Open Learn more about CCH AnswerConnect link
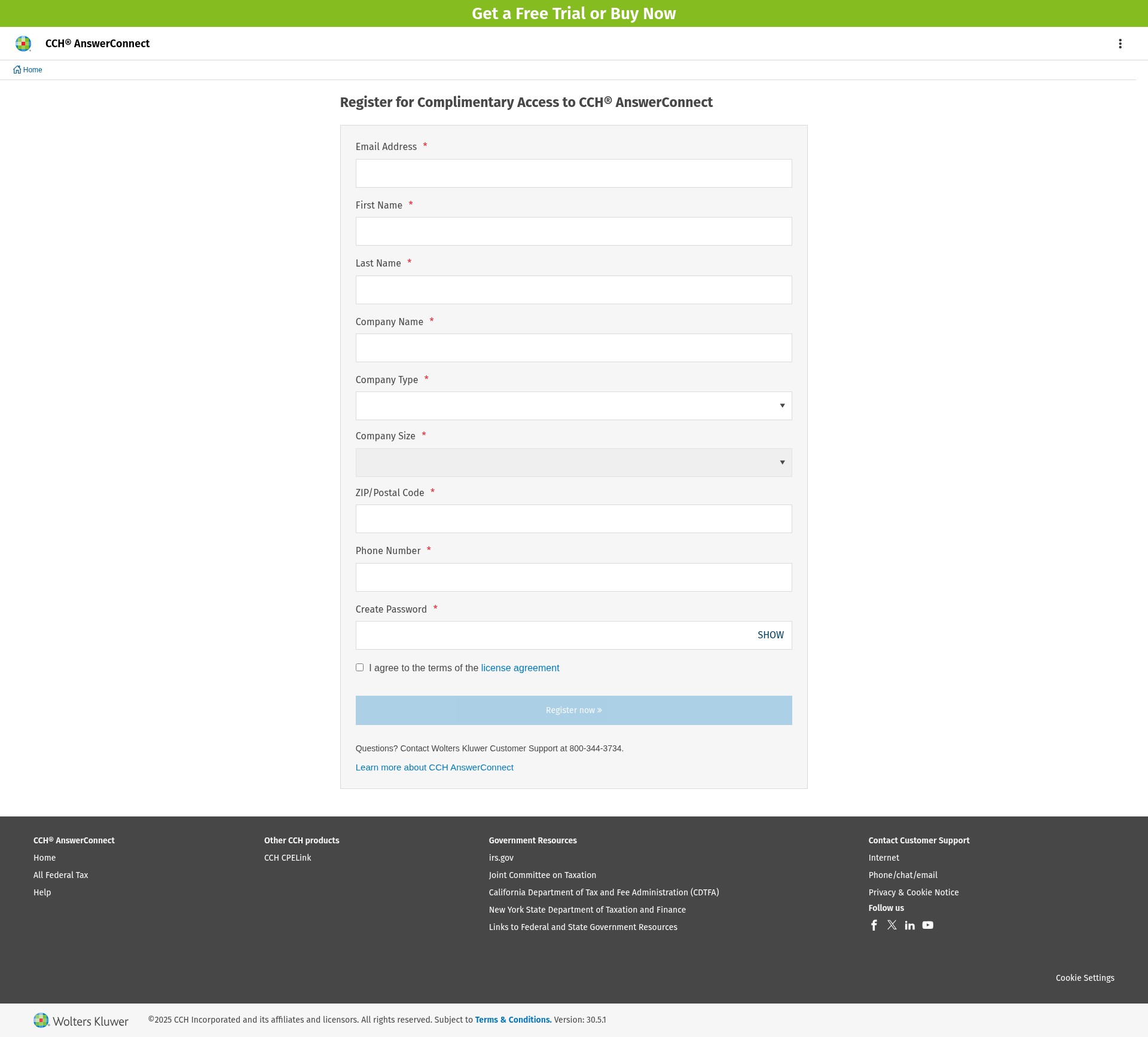1148x1037 pixels. 435,767
